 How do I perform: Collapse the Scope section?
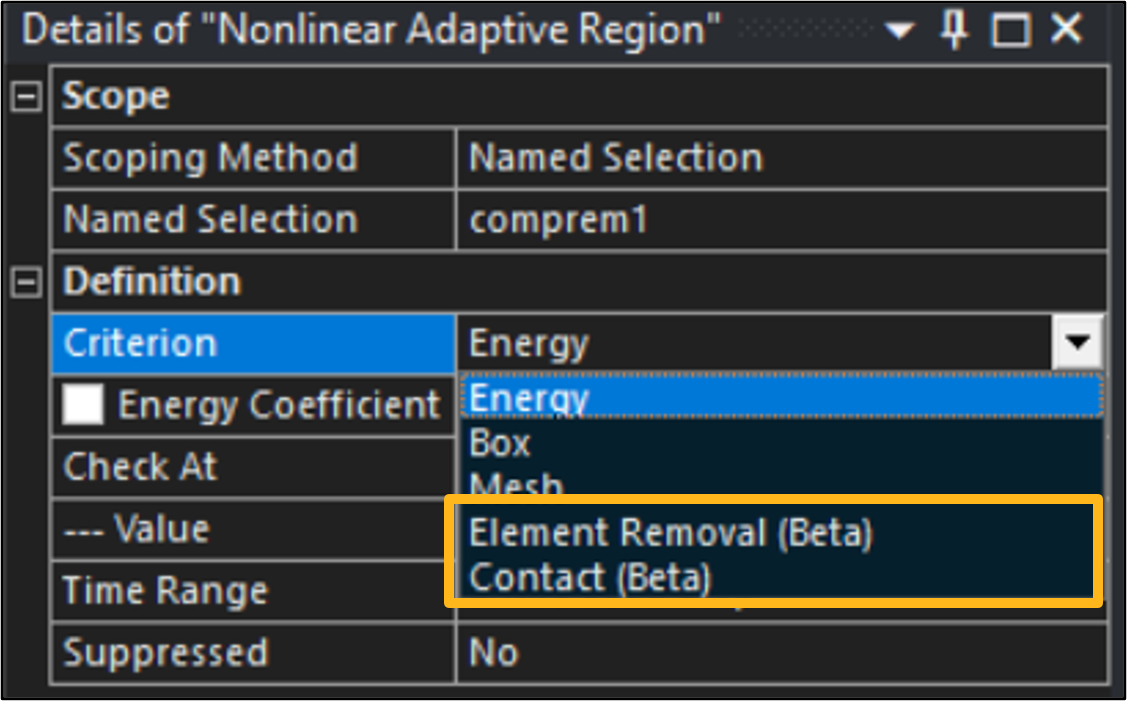tap(25, 97)
